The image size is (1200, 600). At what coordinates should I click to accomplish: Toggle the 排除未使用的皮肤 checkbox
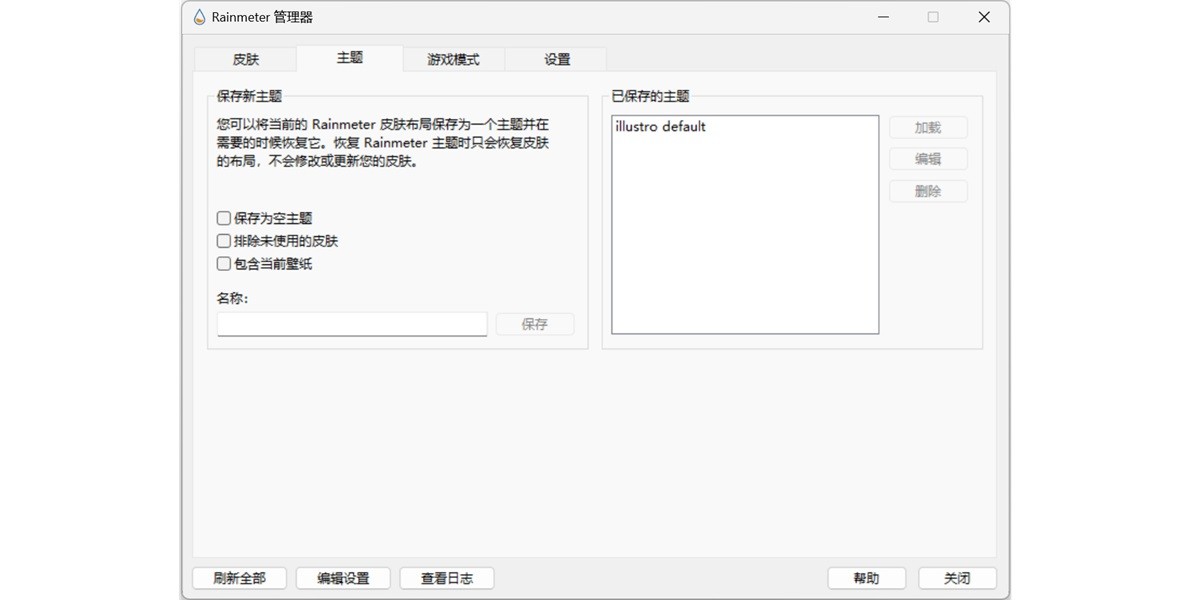pyautogui.click(x=224, y=241)
